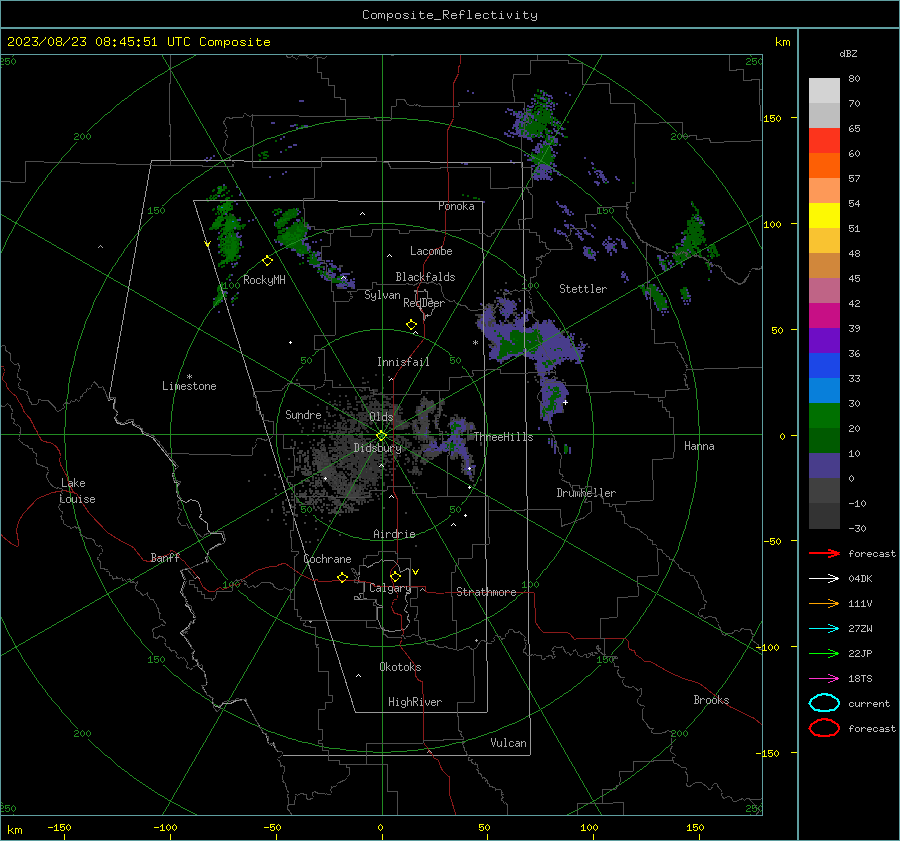Click the red 'forecast' ellipse in the legend
This screenshot has width=900, height=841.
(824, 728)
